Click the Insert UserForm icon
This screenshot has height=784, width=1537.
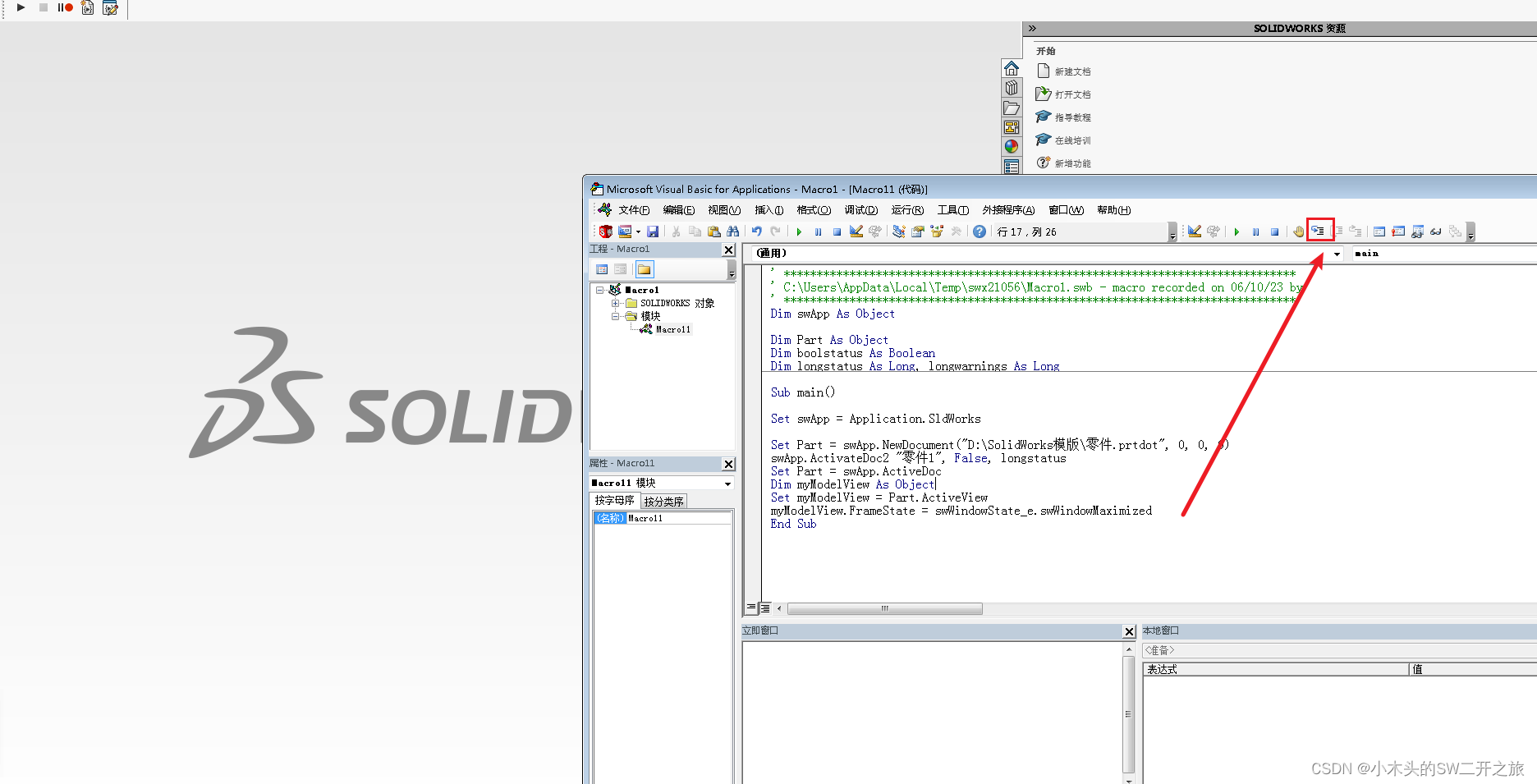(x=625, y=232)
